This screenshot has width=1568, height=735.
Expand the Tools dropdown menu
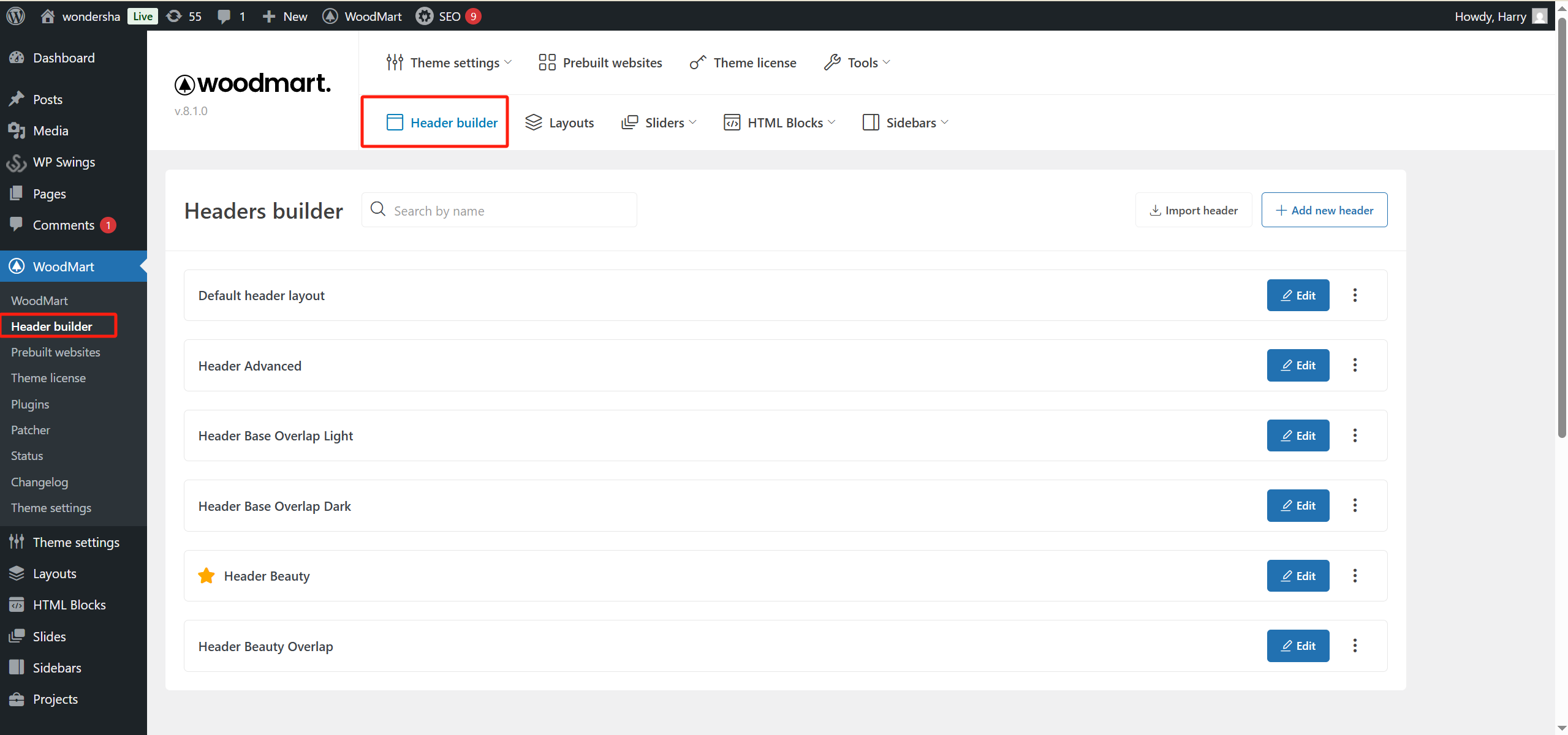coord(857,62)
